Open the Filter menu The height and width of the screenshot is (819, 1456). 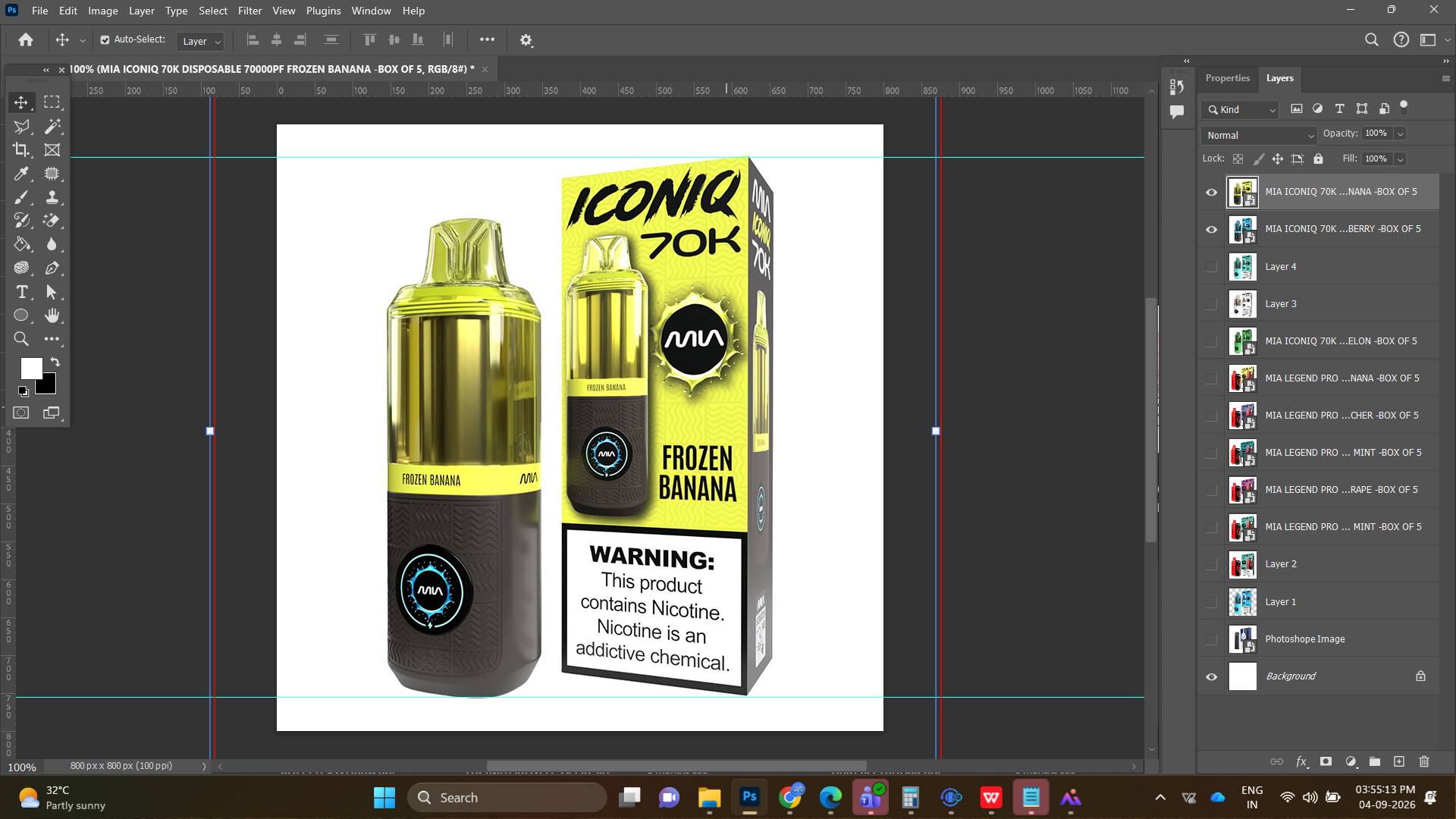click(x=249, y=11)
